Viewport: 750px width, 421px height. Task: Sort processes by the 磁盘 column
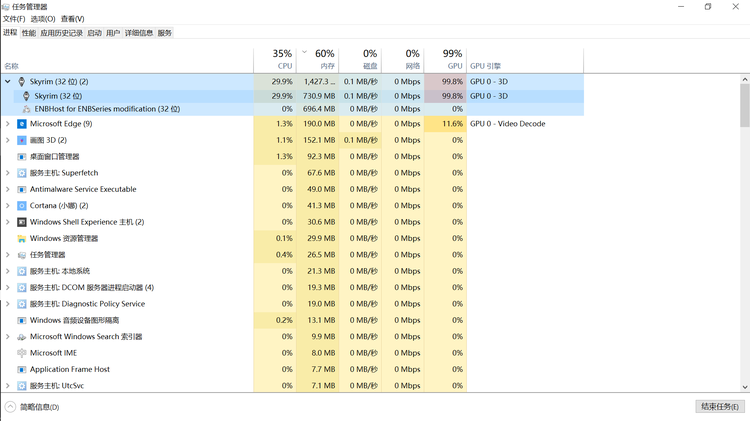(360, 60)
